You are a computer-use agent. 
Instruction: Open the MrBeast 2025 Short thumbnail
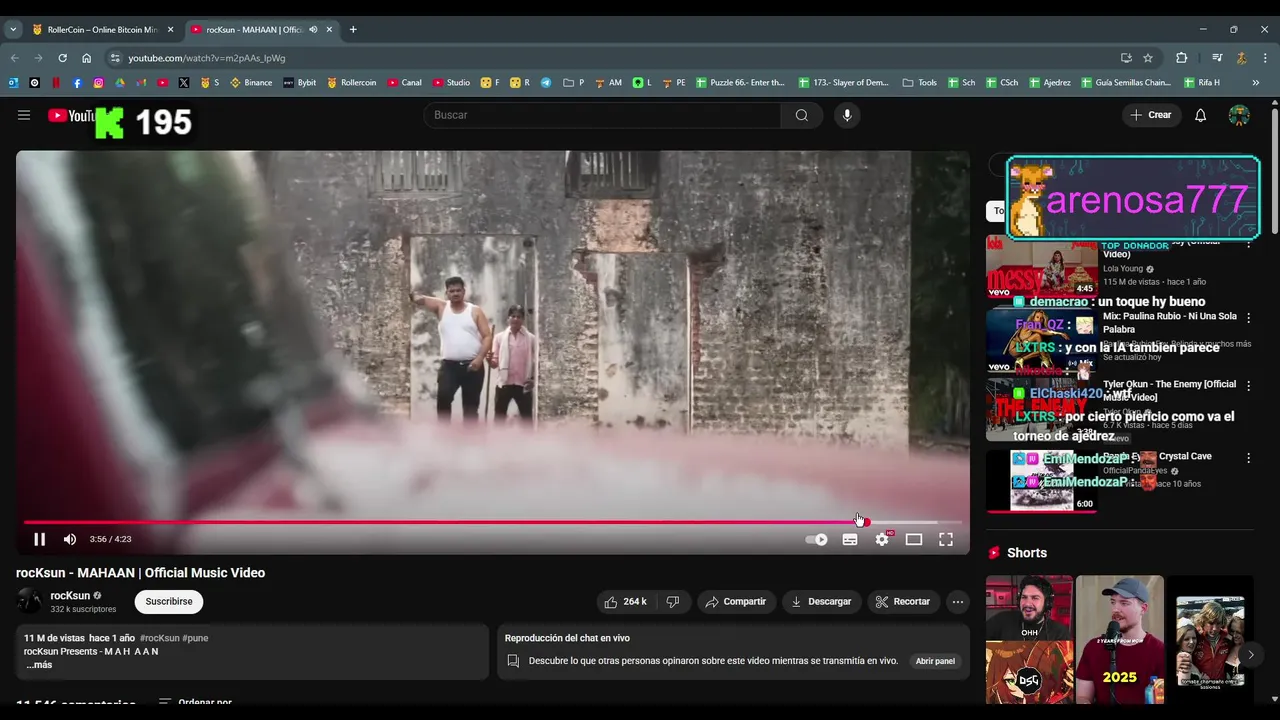click(x=1120, y=639)
